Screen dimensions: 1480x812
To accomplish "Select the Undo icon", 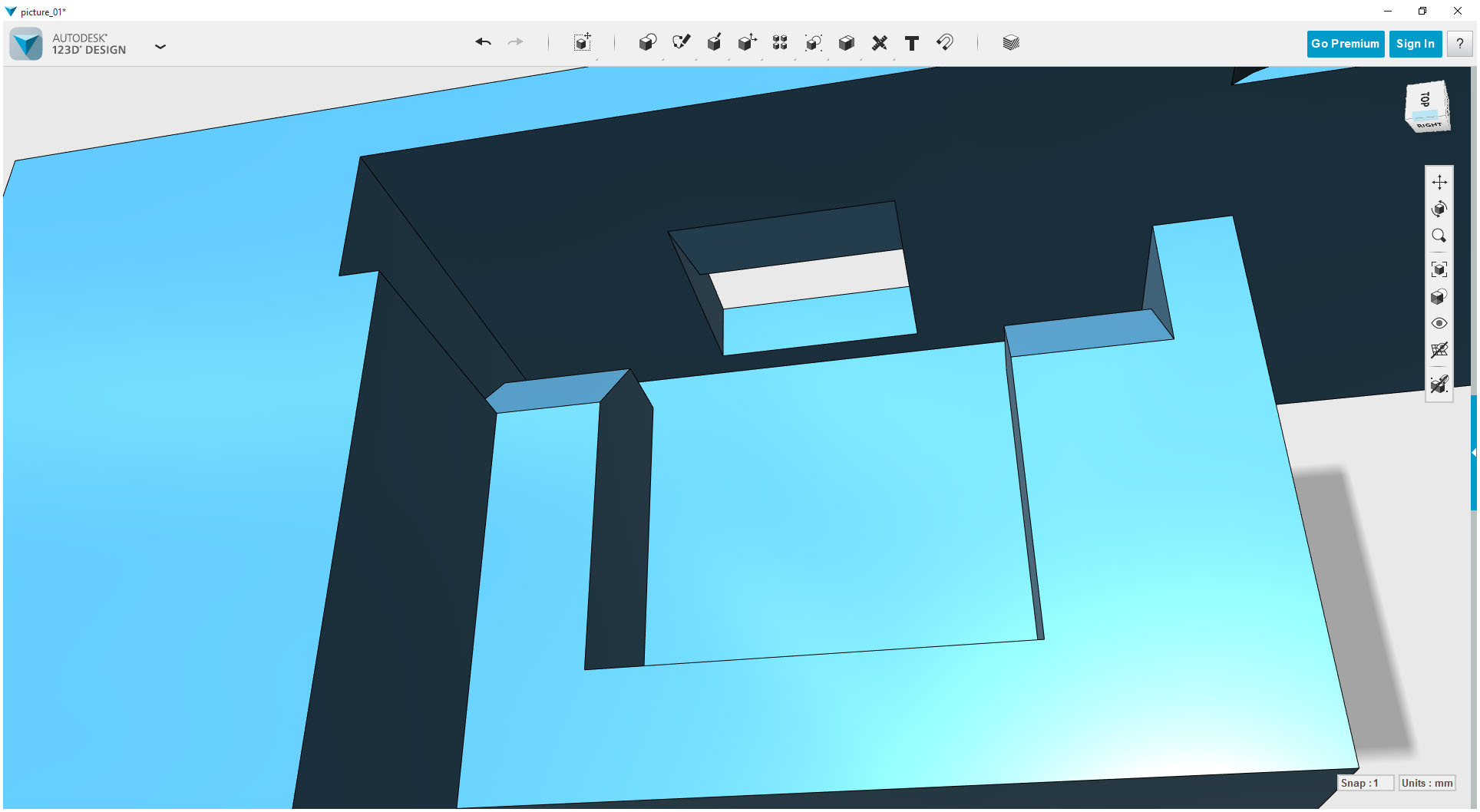I will [483, 43].
